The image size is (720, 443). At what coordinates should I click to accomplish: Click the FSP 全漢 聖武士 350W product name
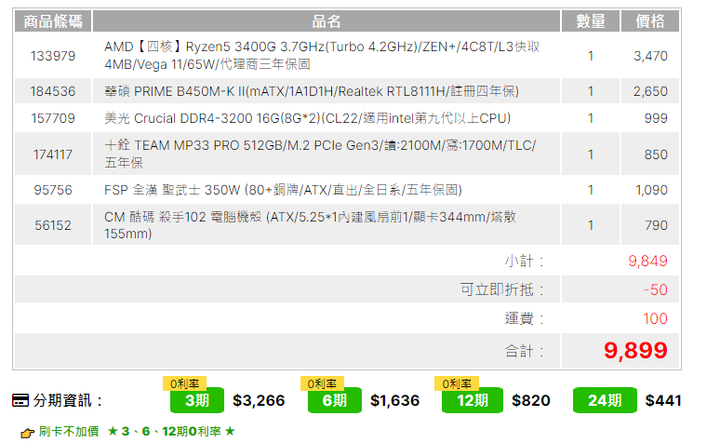point(283,190)
